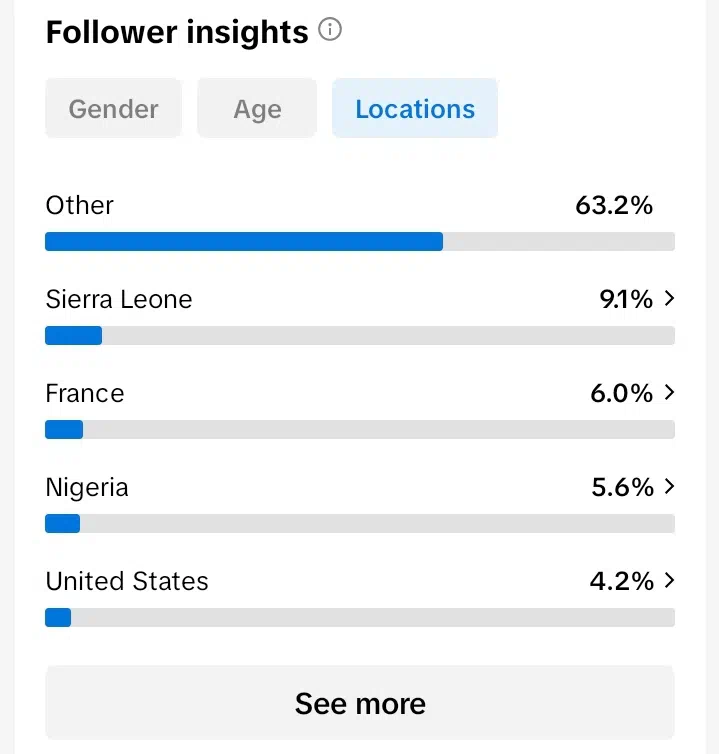Expand United States chevron arrow

[x=669, y=580]
